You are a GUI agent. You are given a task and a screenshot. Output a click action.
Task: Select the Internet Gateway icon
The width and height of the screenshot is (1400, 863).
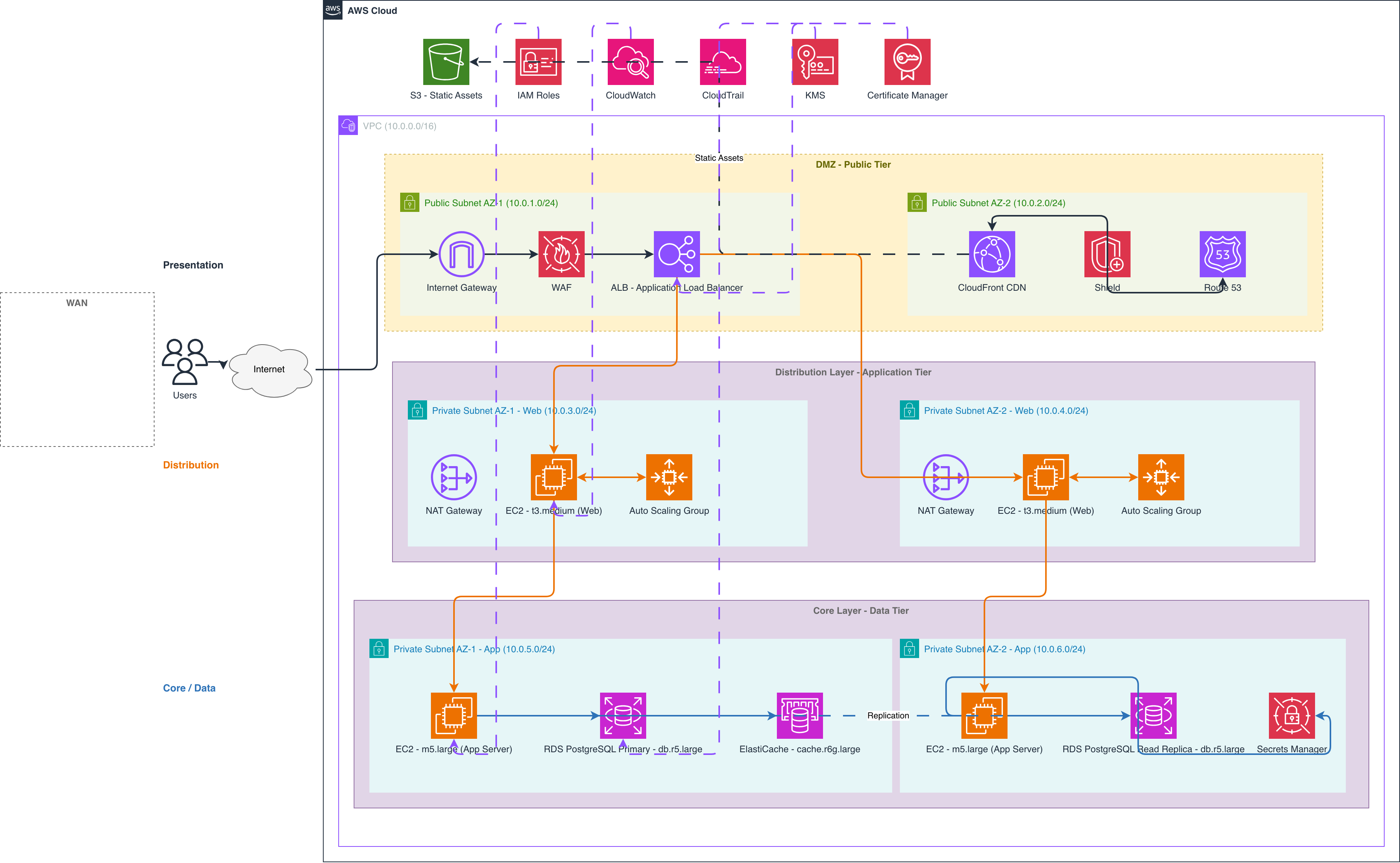pos(462,254)
